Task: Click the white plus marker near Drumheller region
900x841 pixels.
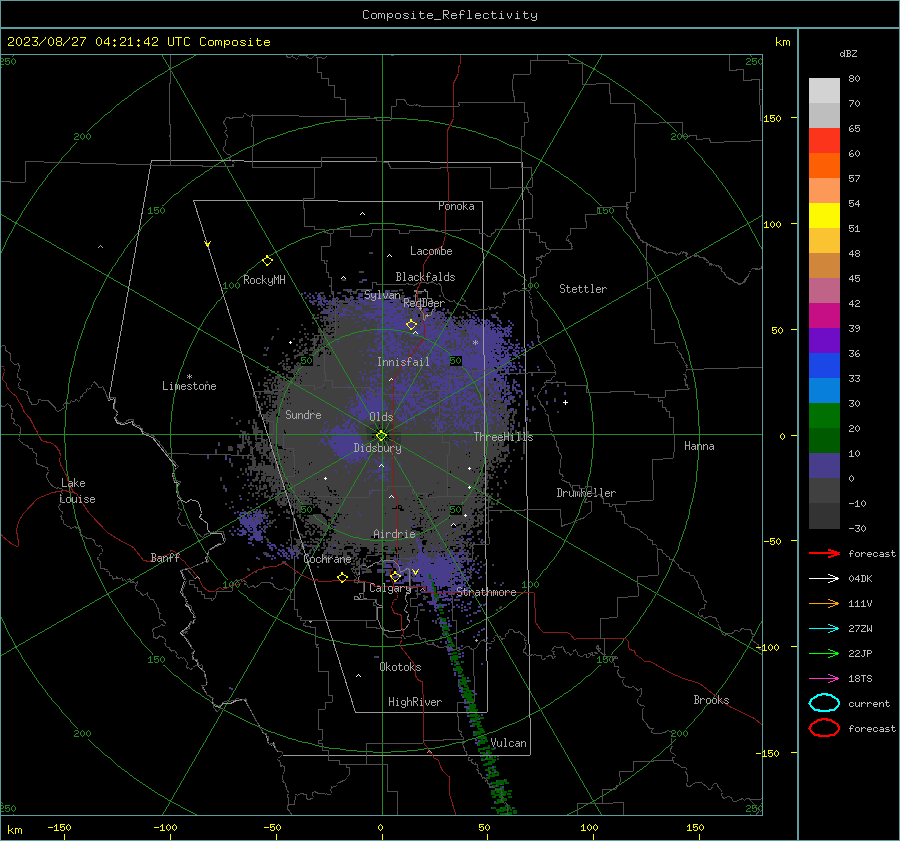Action: [x=565, y=402]
